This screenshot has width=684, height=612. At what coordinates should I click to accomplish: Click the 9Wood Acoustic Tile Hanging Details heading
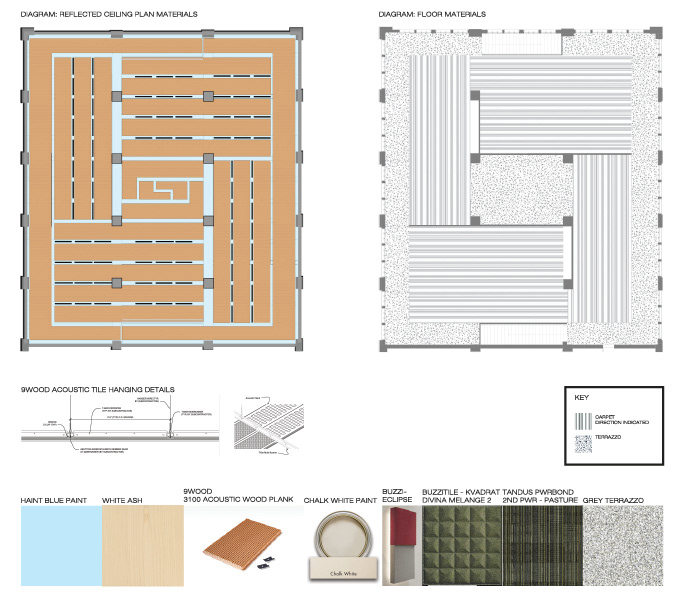(x=97, y=389)
